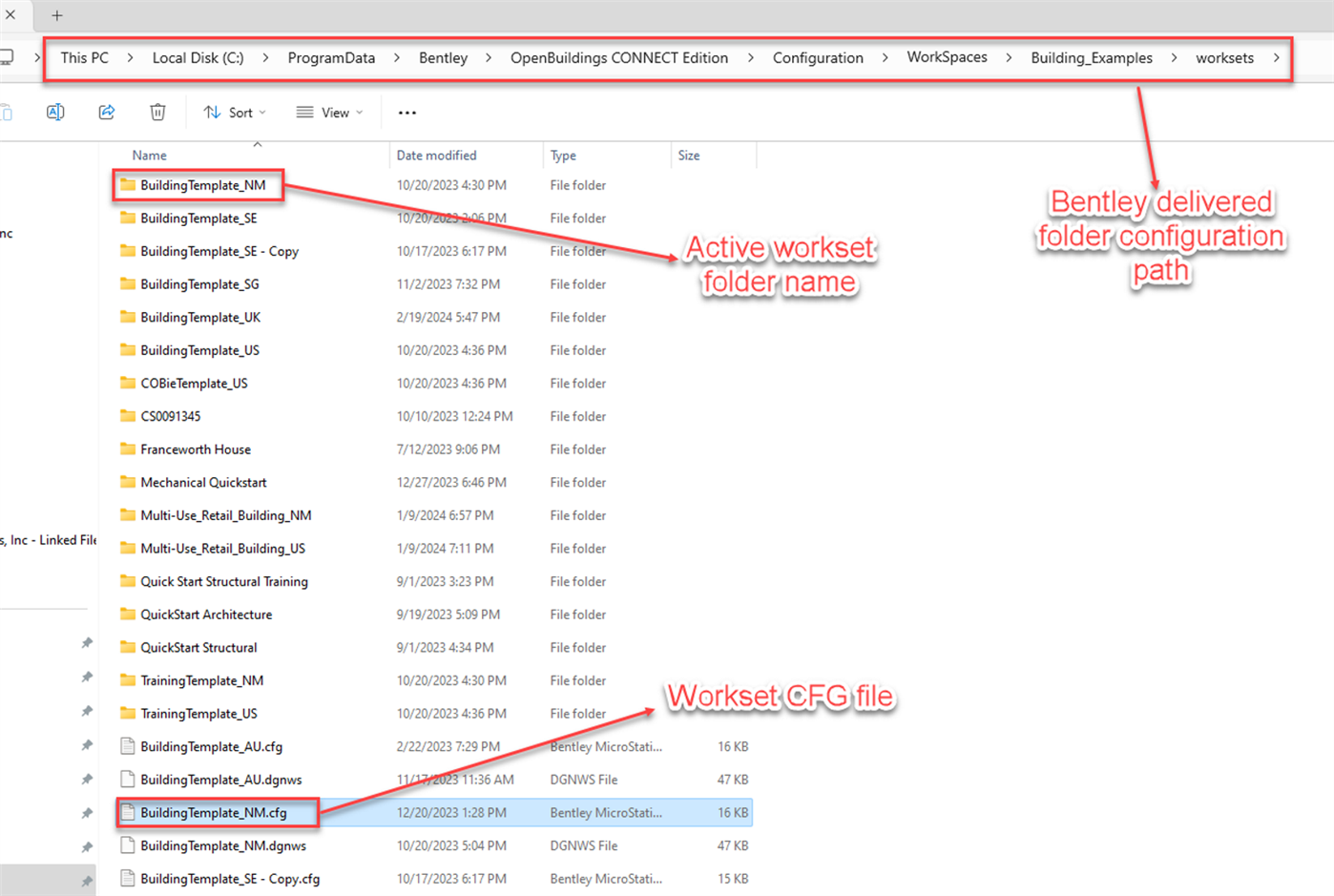Open the View dropdown

coord(330,113)
